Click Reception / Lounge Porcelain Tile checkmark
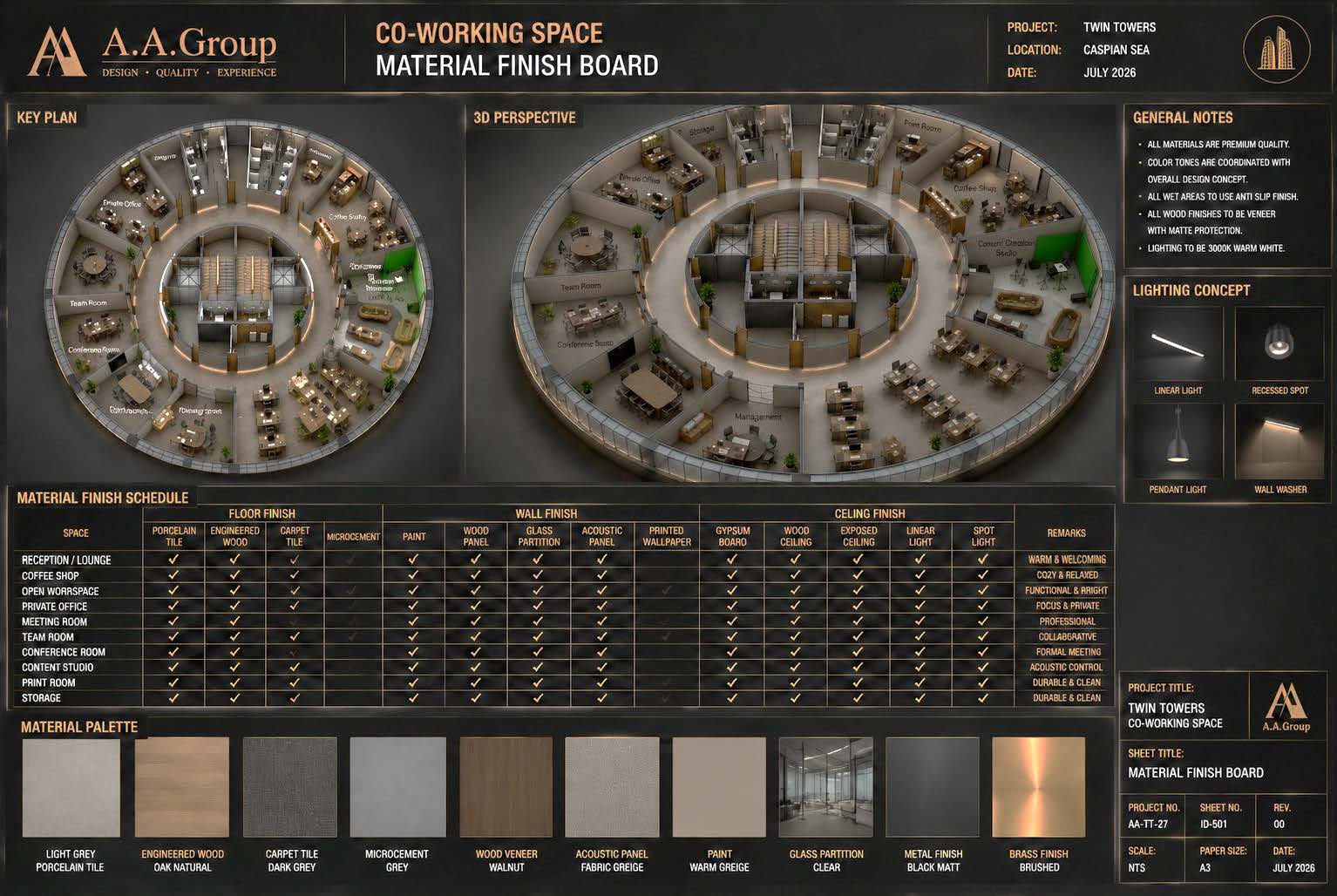This screenshot has width=1337, height=896. pyautogui.click(x=173, y=560)
